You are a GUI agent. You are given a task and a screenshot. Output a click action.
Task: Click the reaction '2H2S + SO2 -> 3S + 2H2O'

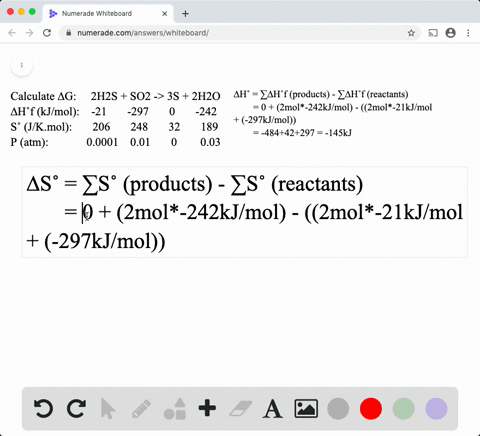tap(155, 96)
